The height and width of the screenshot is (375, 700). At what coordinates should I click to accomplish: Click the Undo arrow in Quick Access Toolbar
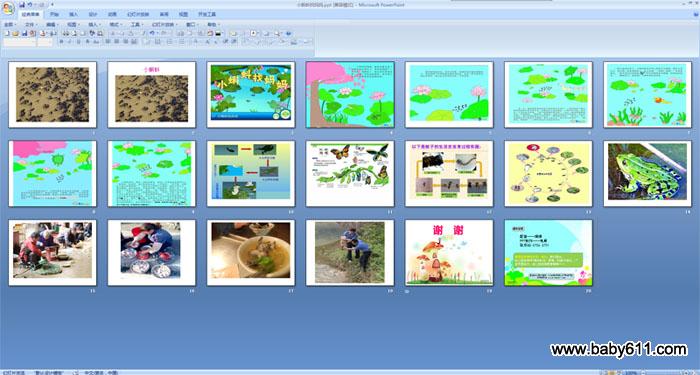(x=29, y=4)
